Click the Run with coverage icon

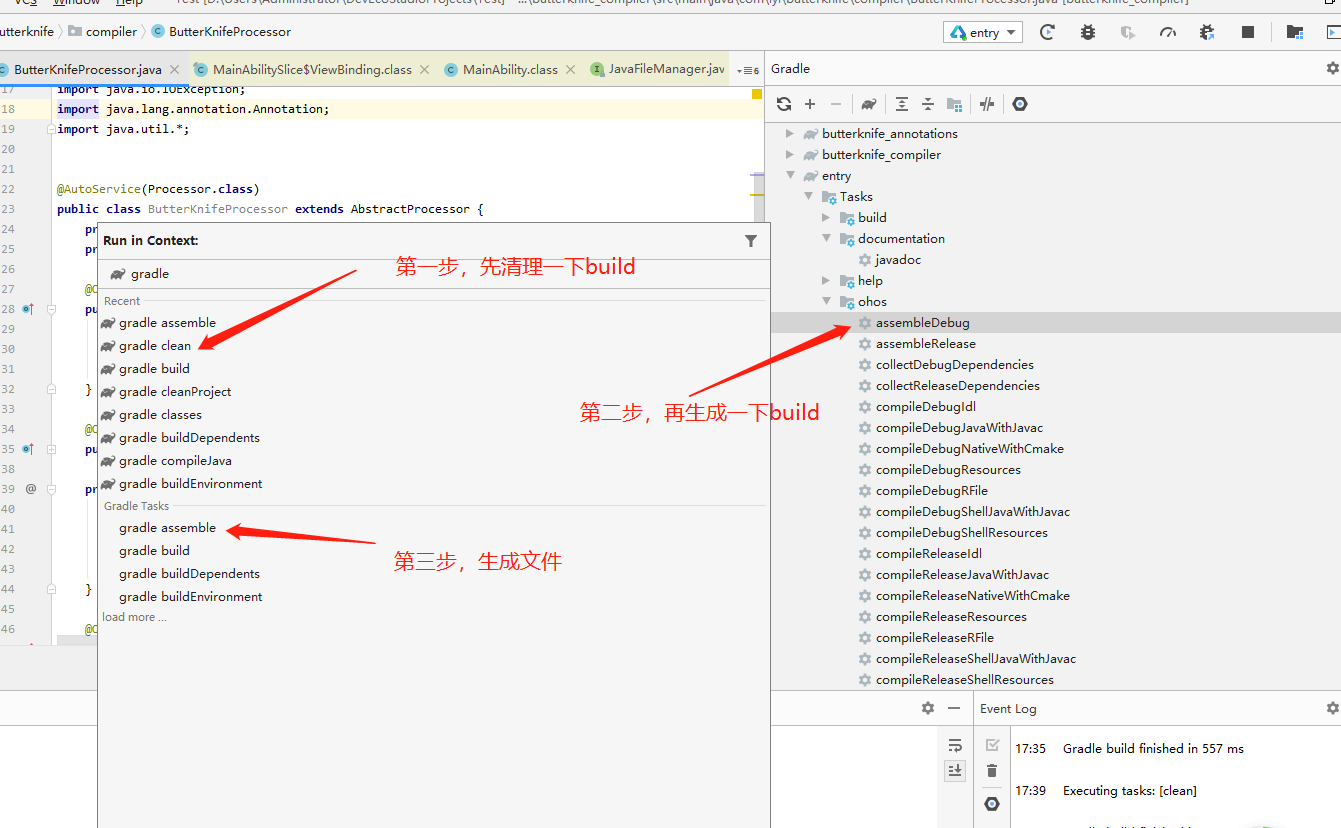pyautogui.click(x=1128, y=32)
